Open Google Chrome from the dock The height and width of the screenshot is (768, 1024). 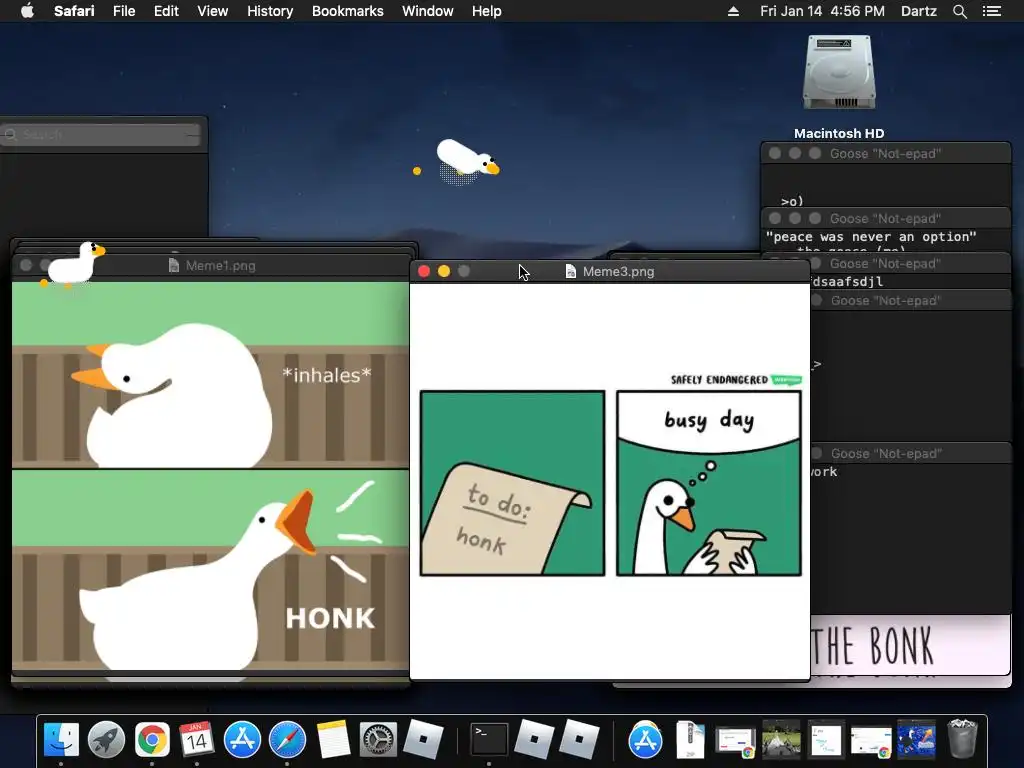tap(152, 739)
